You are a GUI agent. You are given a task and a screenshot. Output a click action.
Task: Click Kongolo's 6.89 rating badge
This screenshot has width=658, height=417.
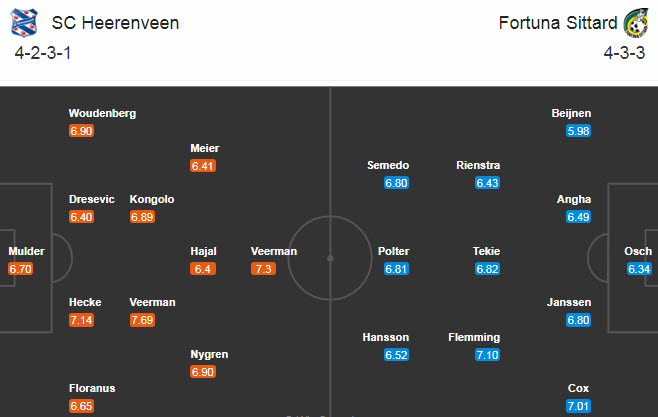[141, 216]
